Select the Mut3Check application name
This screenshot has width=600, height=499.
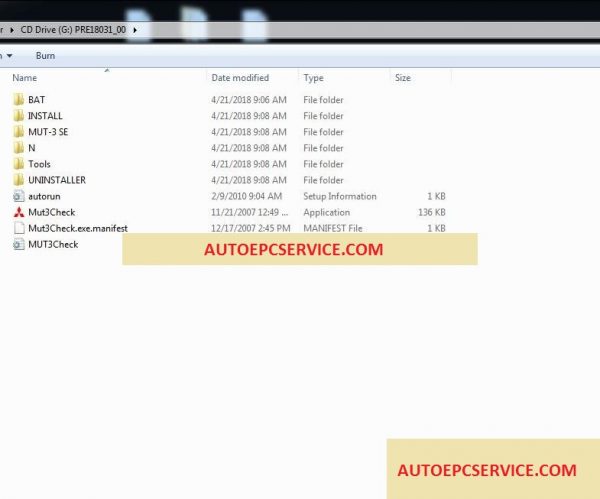click(x=52, y=212)
